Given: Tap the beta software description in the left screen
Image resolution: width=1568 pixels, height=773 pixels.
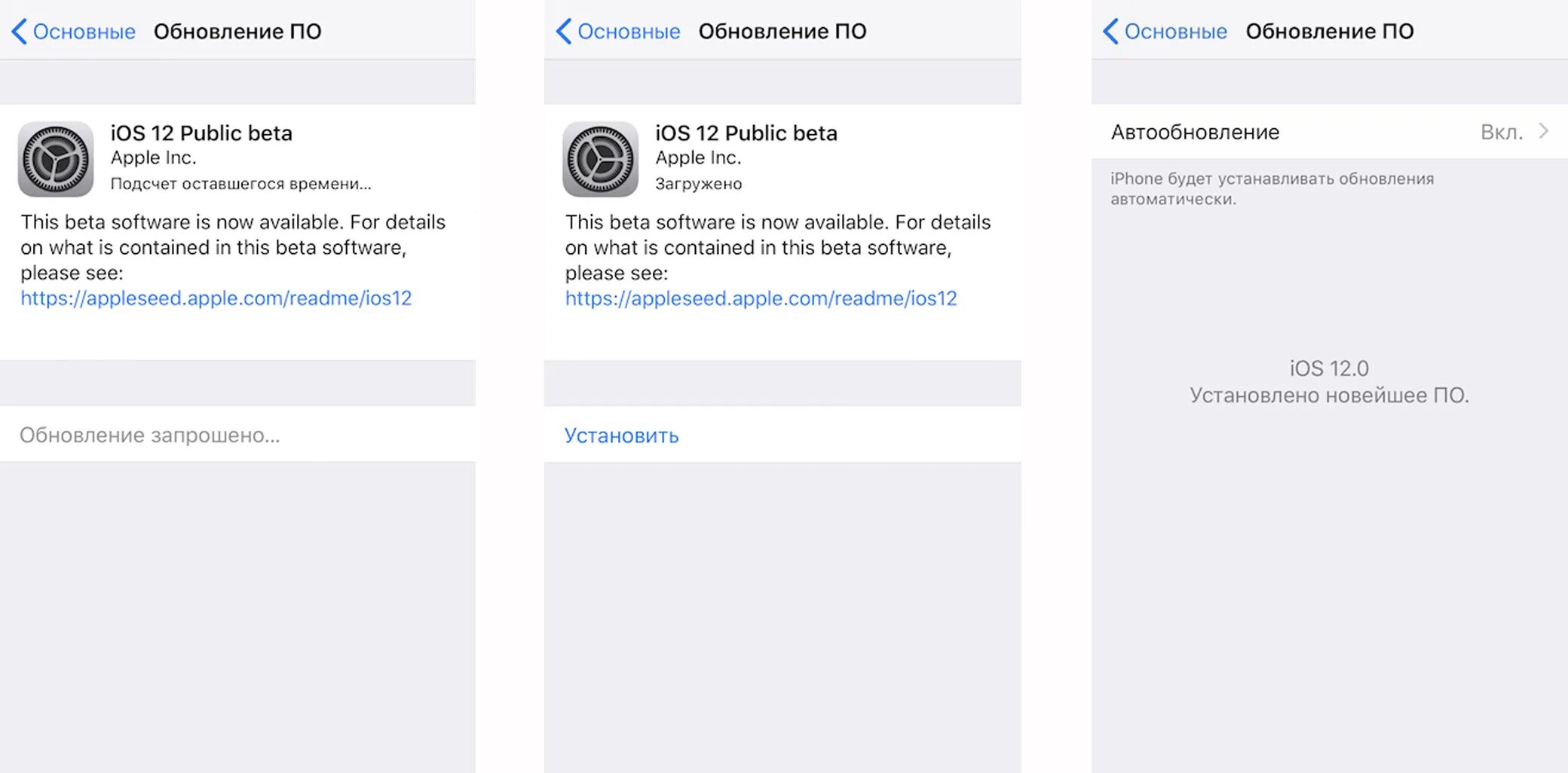Looking at the screenshot, I should 233,247.
